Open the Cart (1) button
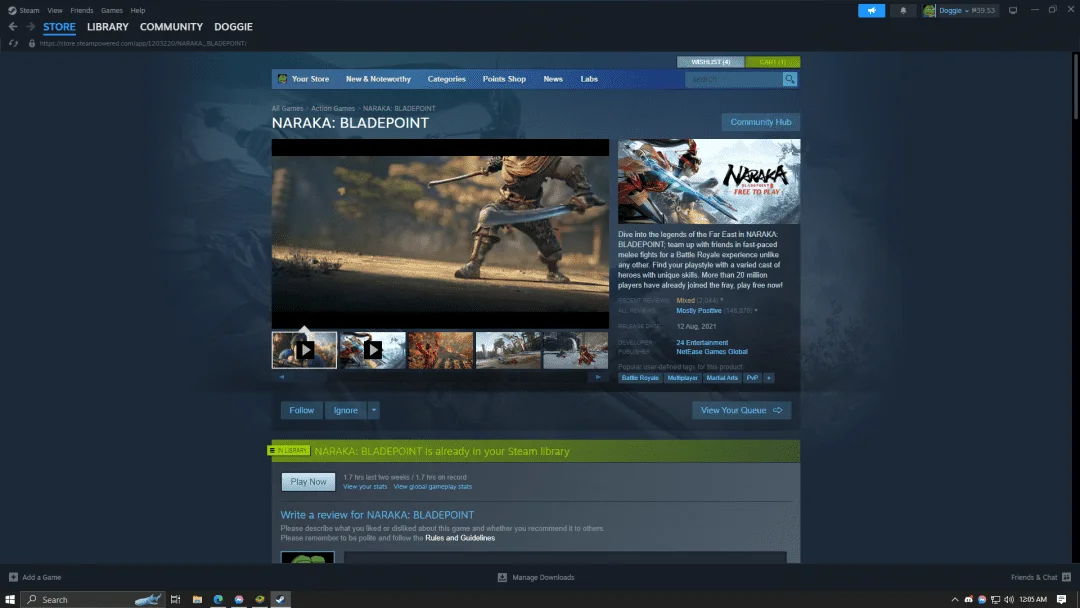 (773, 62)
